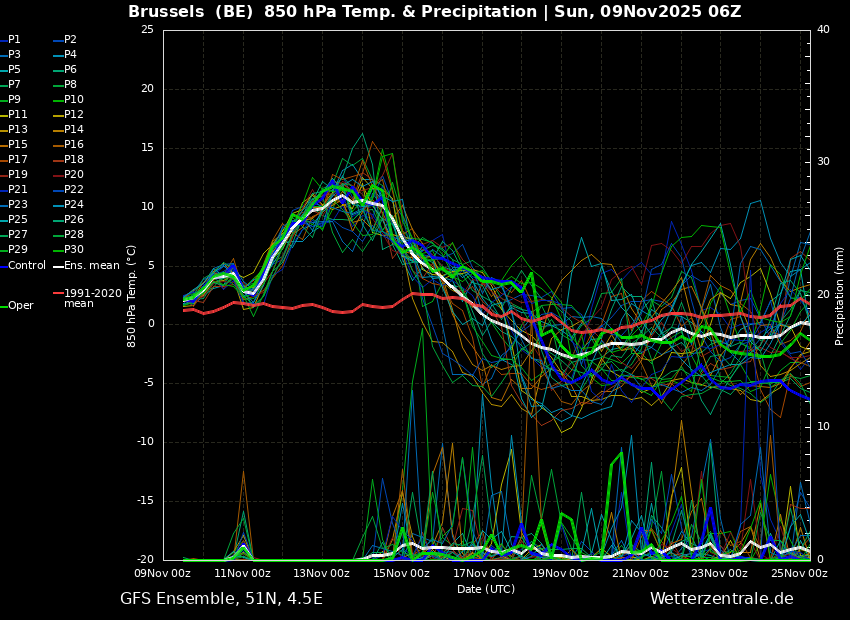Select the P30 legend label

pos(74,249)
